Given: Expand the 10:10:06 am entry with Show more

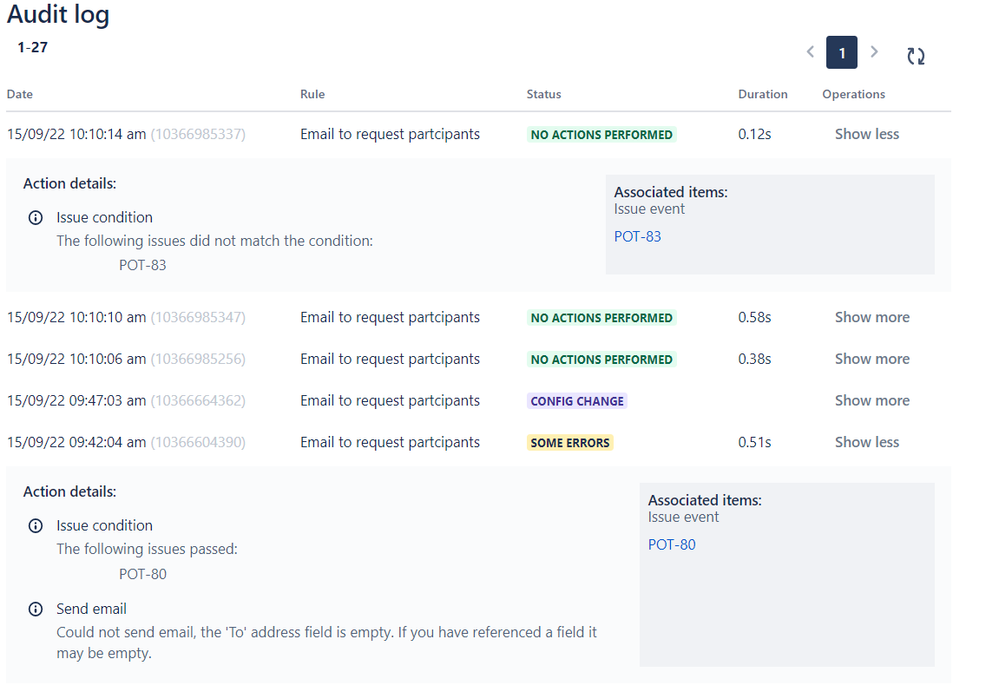Looking at the screenshot, I should pyautogui.click(x=872, y=359).
